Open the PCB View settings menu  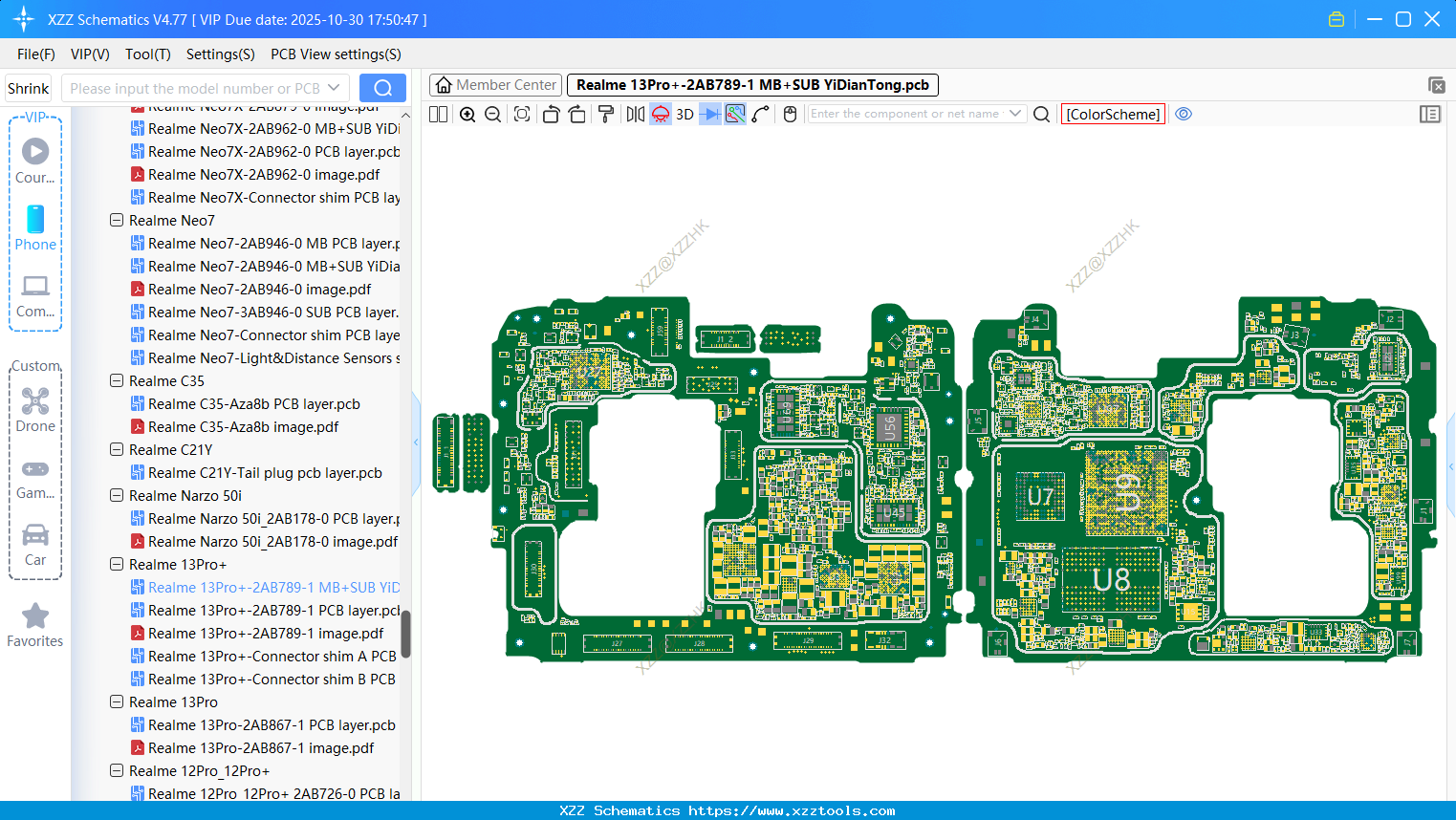336,54
